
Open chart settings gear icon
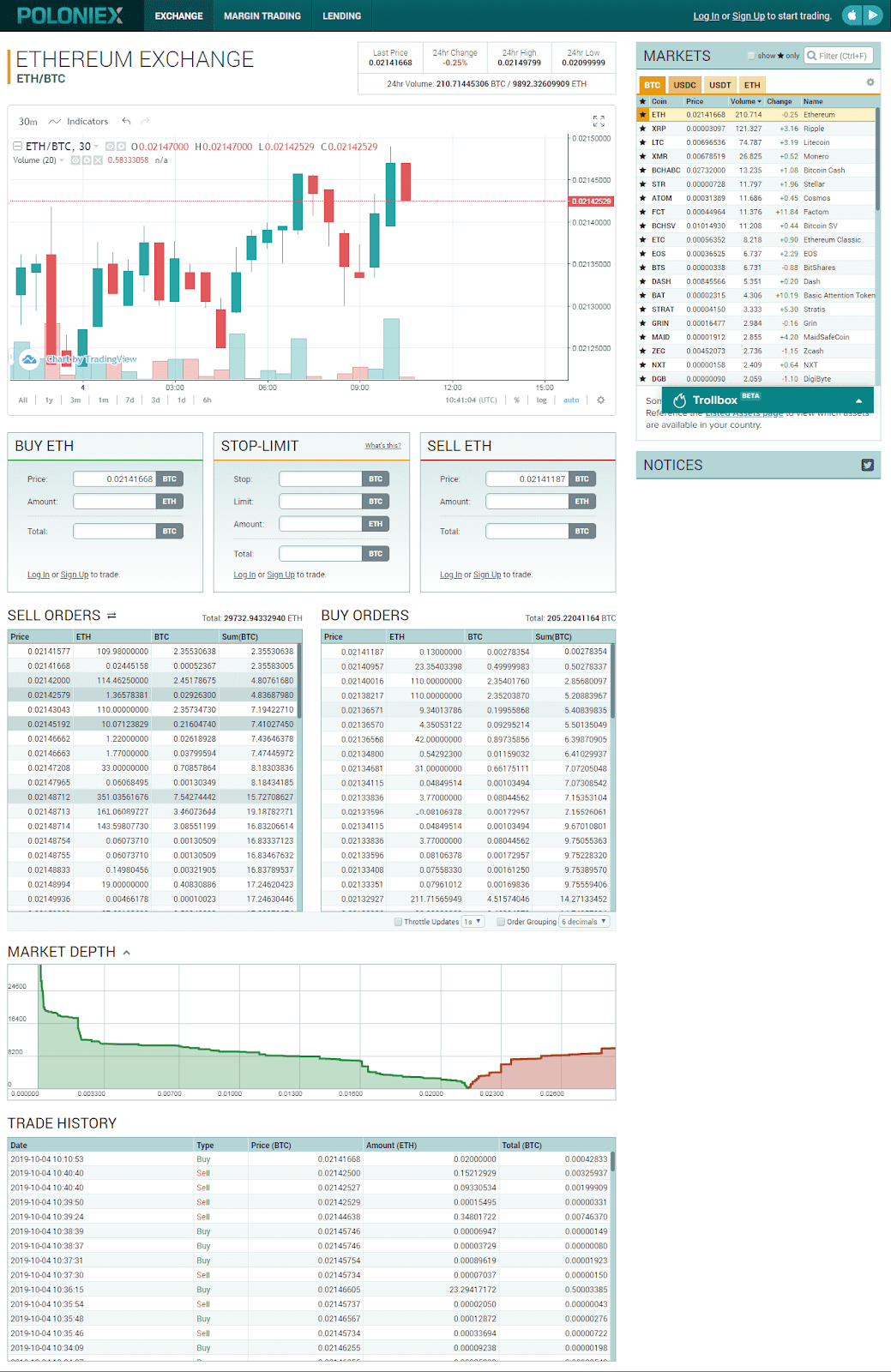click(600, 400)
